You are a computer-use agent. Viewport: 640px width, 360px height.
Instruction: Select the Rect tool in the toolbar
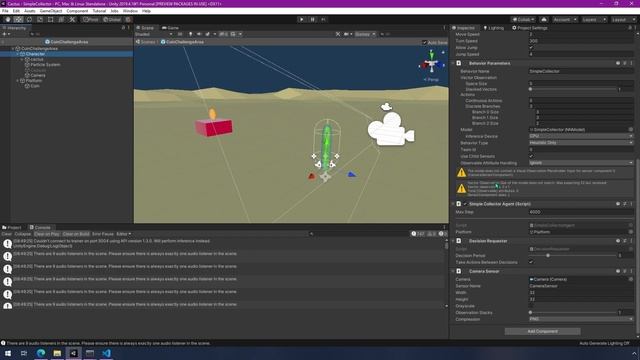(x=51, y=19)
